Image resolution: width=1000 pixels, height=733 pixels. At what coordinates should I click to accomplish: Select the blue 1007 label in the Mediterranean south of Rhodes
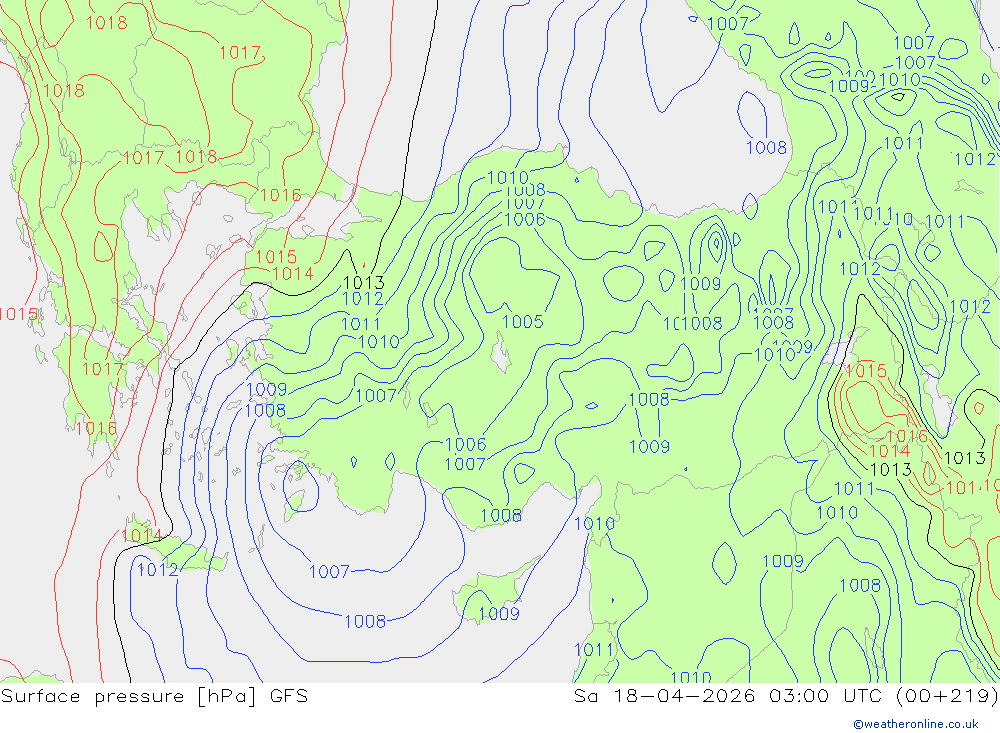(330, 572)
